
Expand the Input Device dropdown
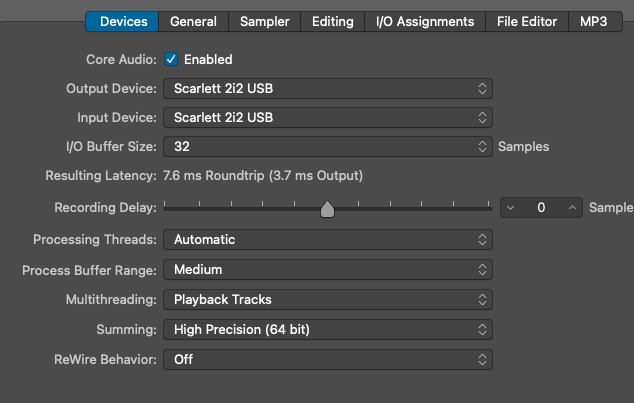tap(328, 118)
